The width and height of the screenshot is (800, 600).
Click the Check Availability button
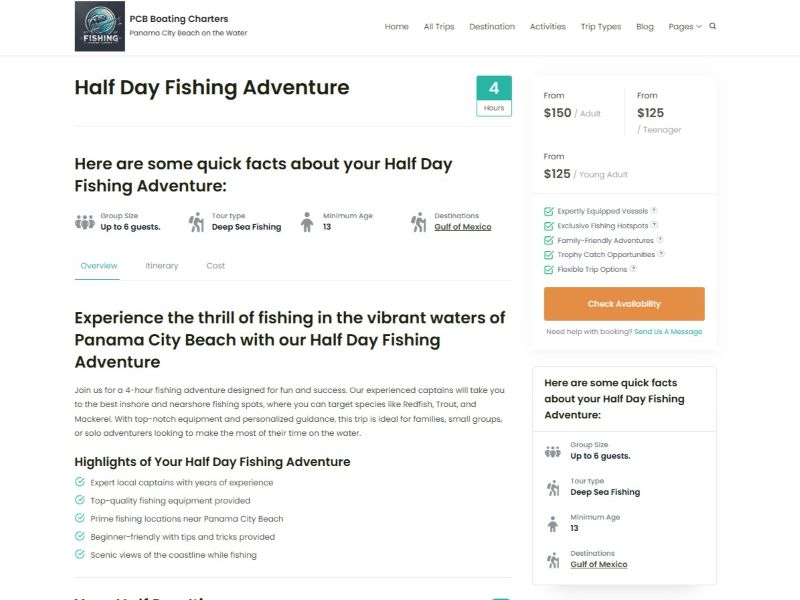[624, 304]
